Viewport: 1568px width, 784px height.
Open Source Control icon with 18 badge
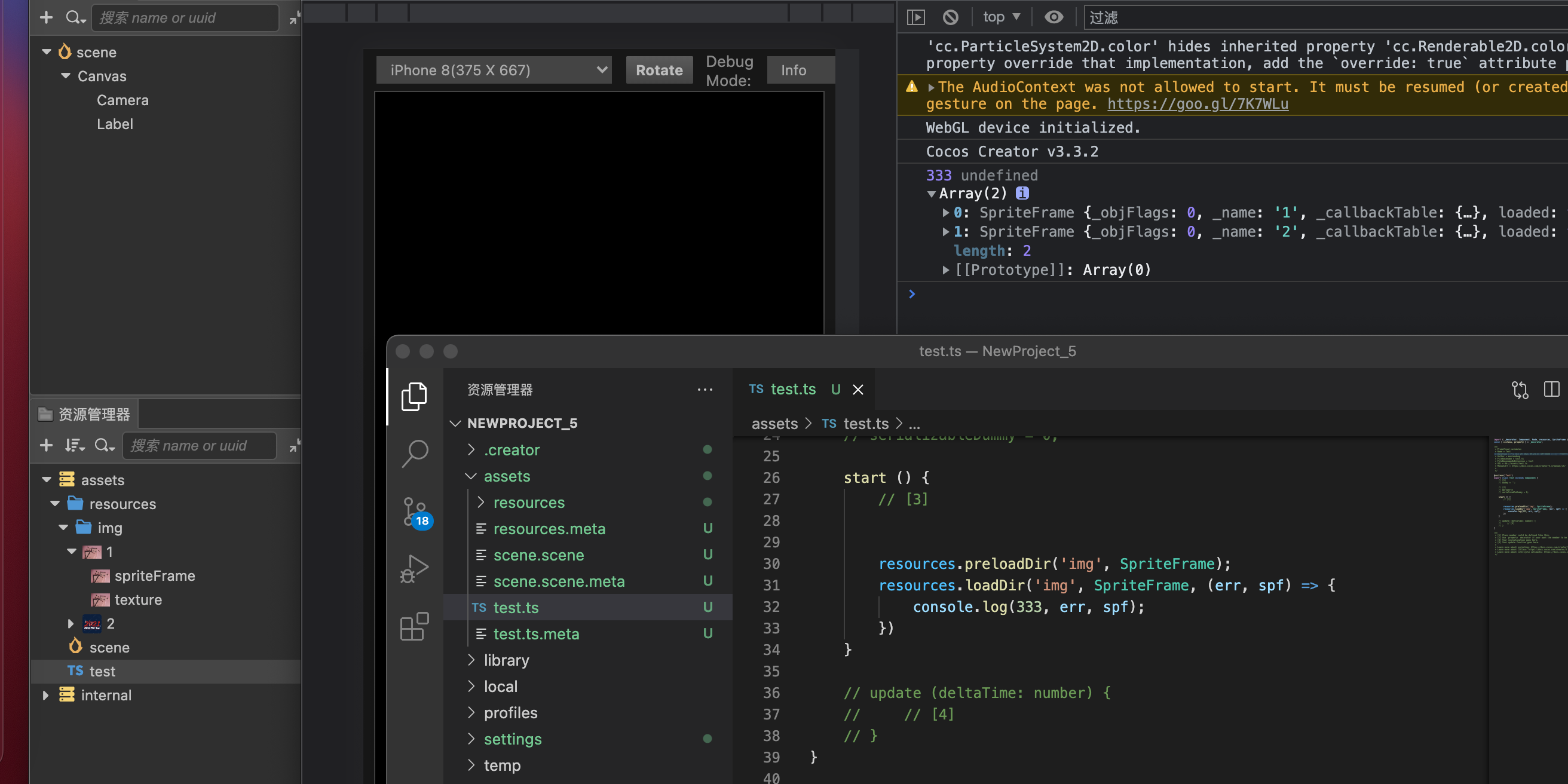coord(415,512)
